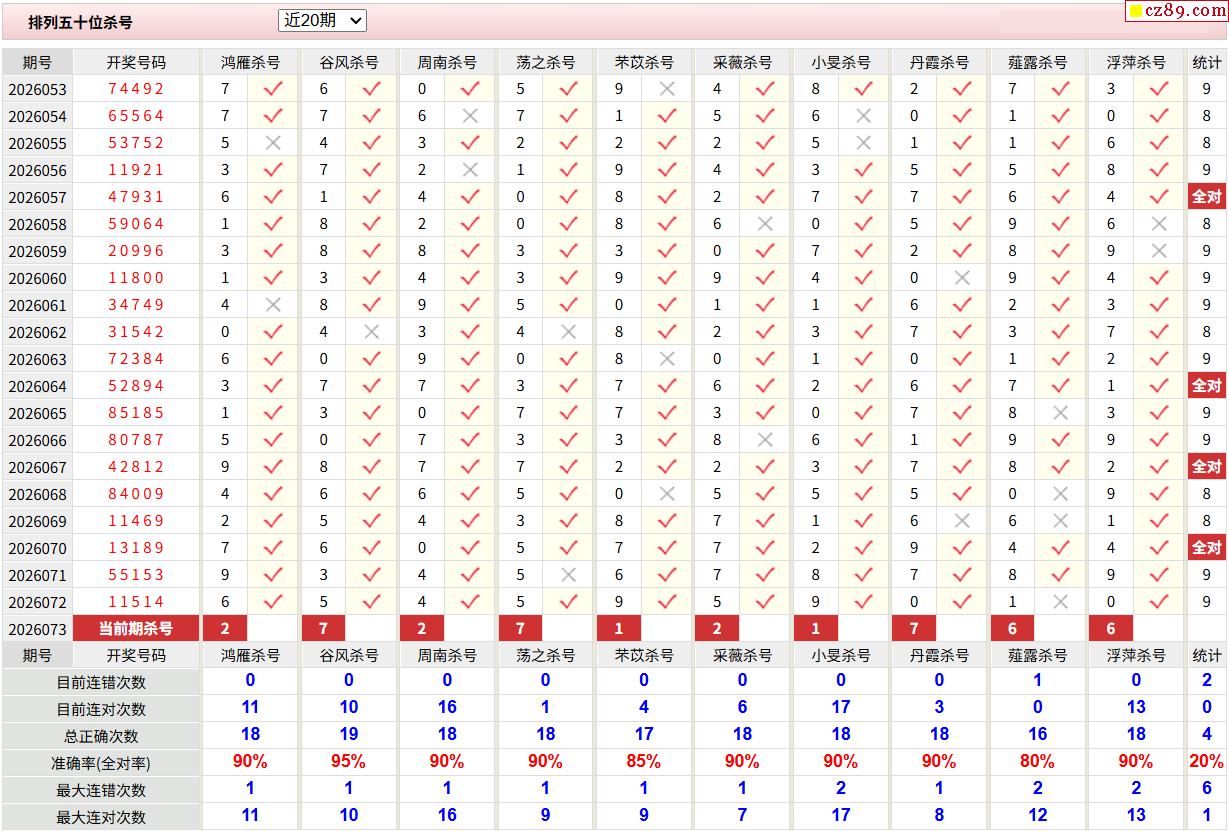The height and width of the screenshot is (833, 1229).
Task: Click winning number 74492
Action: coord(136,89)
